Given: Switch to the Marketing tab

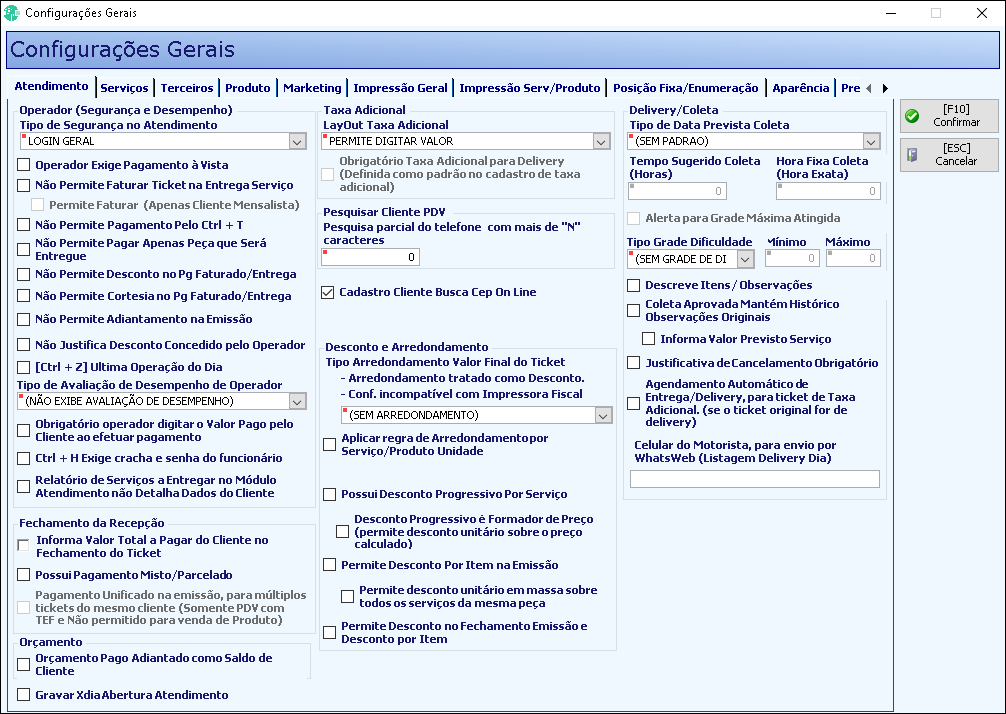Looking at the screenshot, I should tap(312, 88).
